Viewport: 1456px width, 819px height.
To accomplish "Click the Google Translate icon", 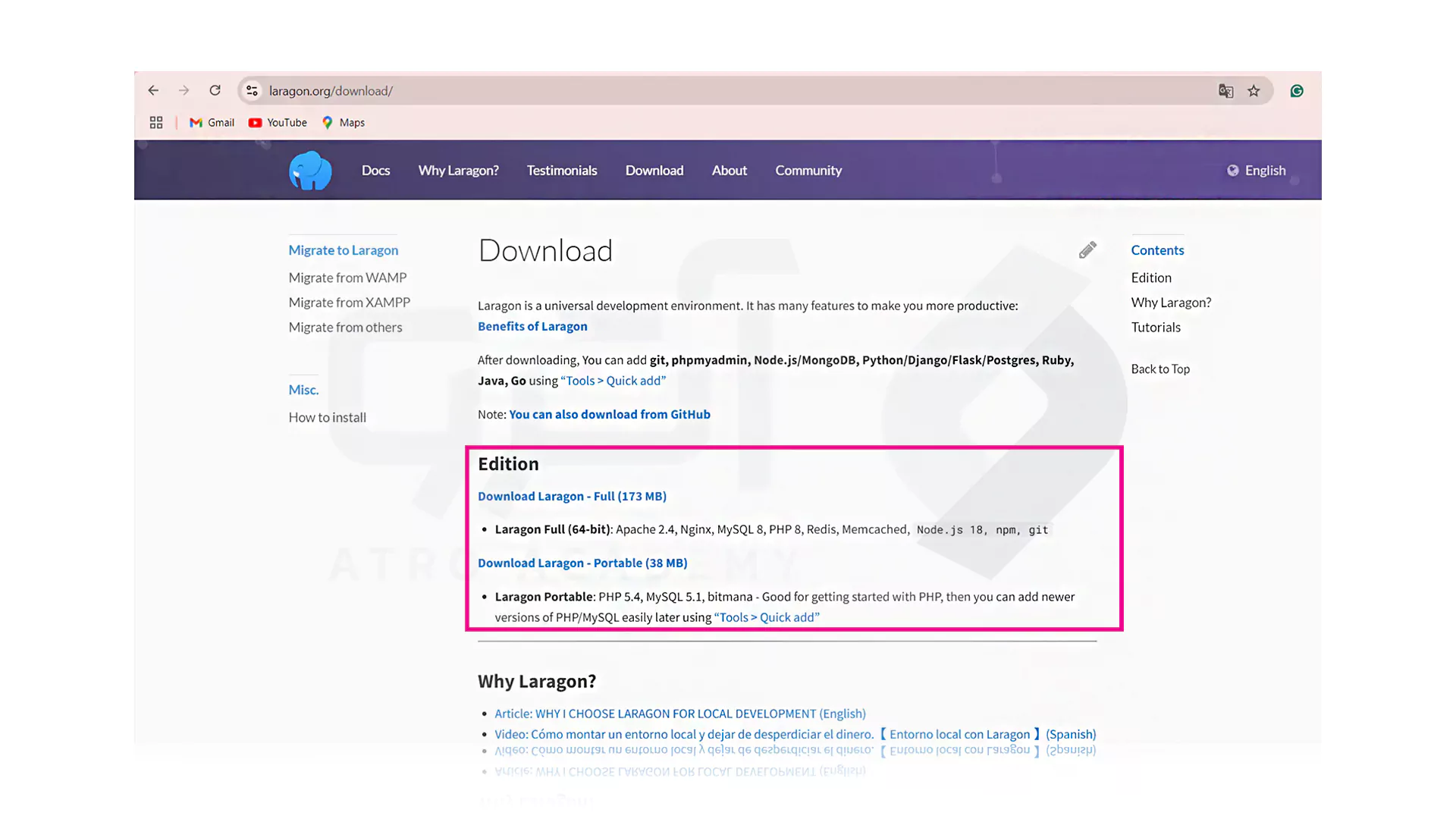I will click(1225, 91).
